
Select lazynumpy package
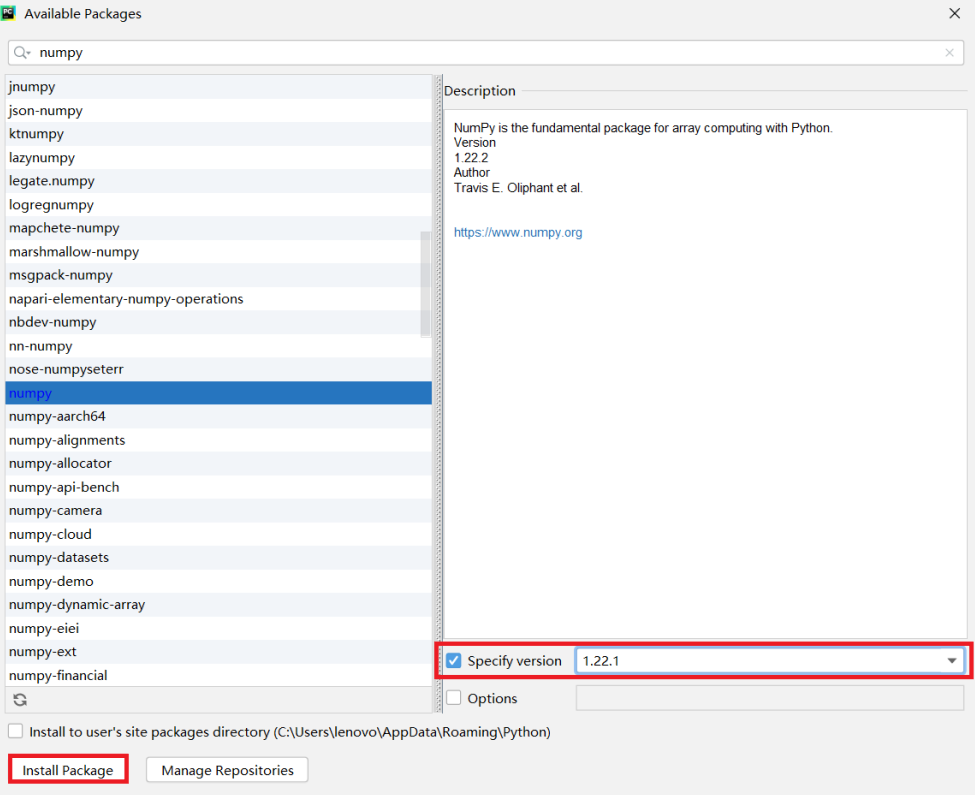point(218,157)
